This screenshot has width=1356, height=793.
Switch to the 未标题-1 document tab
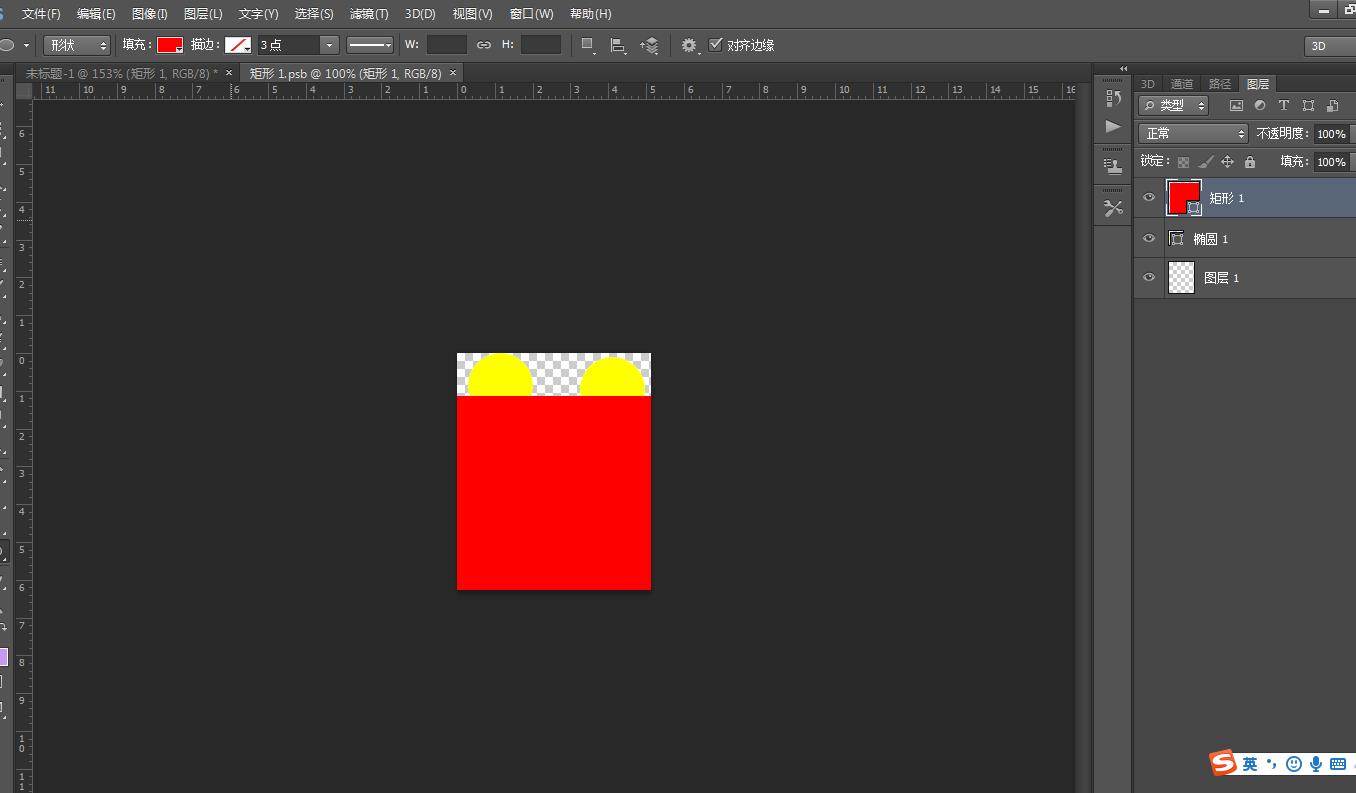click(120, 73)
